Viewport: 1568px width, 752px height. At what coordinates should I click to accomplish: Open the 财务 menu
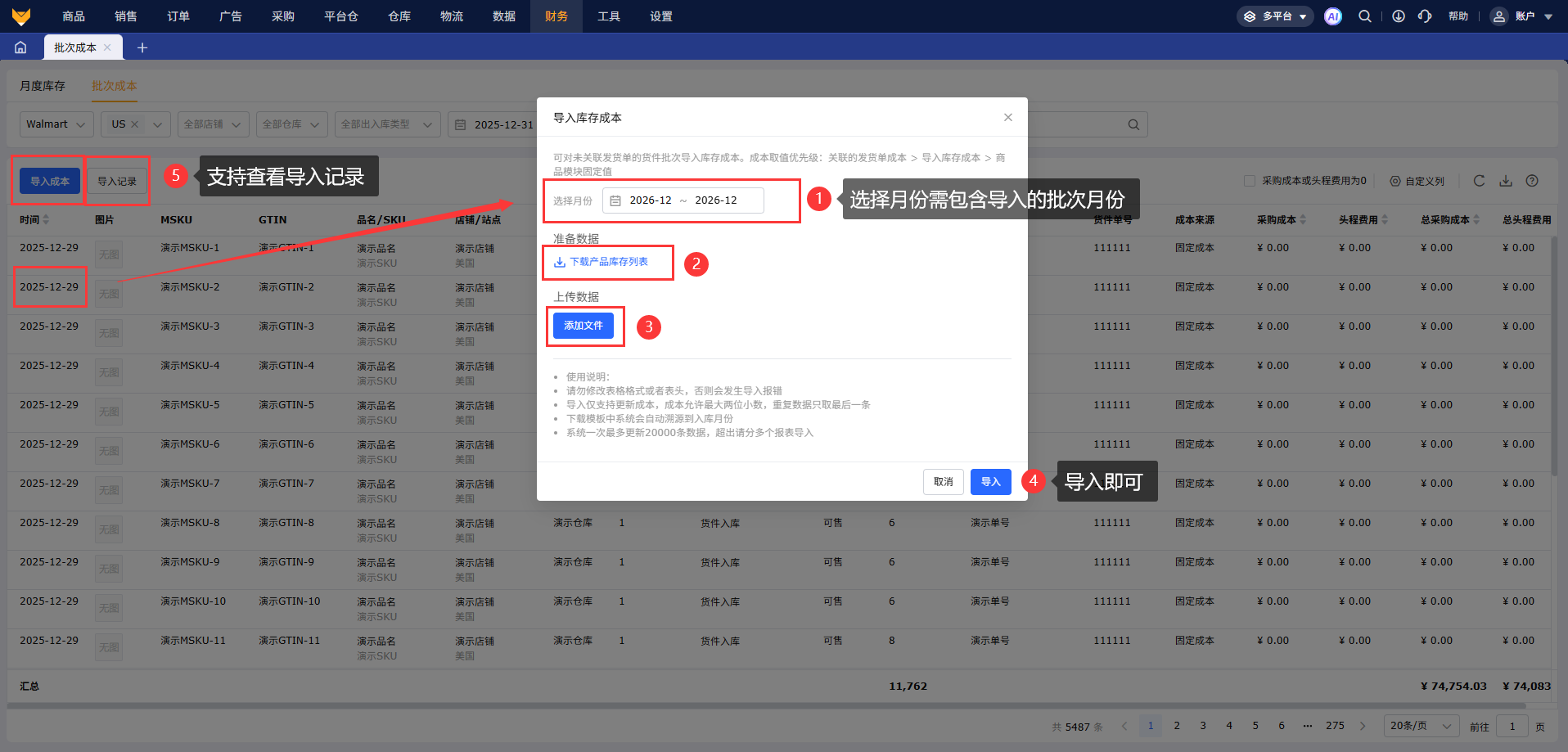[x=556, y=16]
